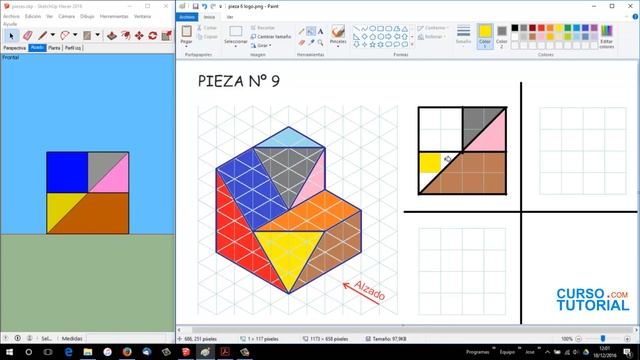Expand the Line tool dropdown arrow in SketchUp
Viewport: 640px width, 360px height.
(x=53, y=36)
